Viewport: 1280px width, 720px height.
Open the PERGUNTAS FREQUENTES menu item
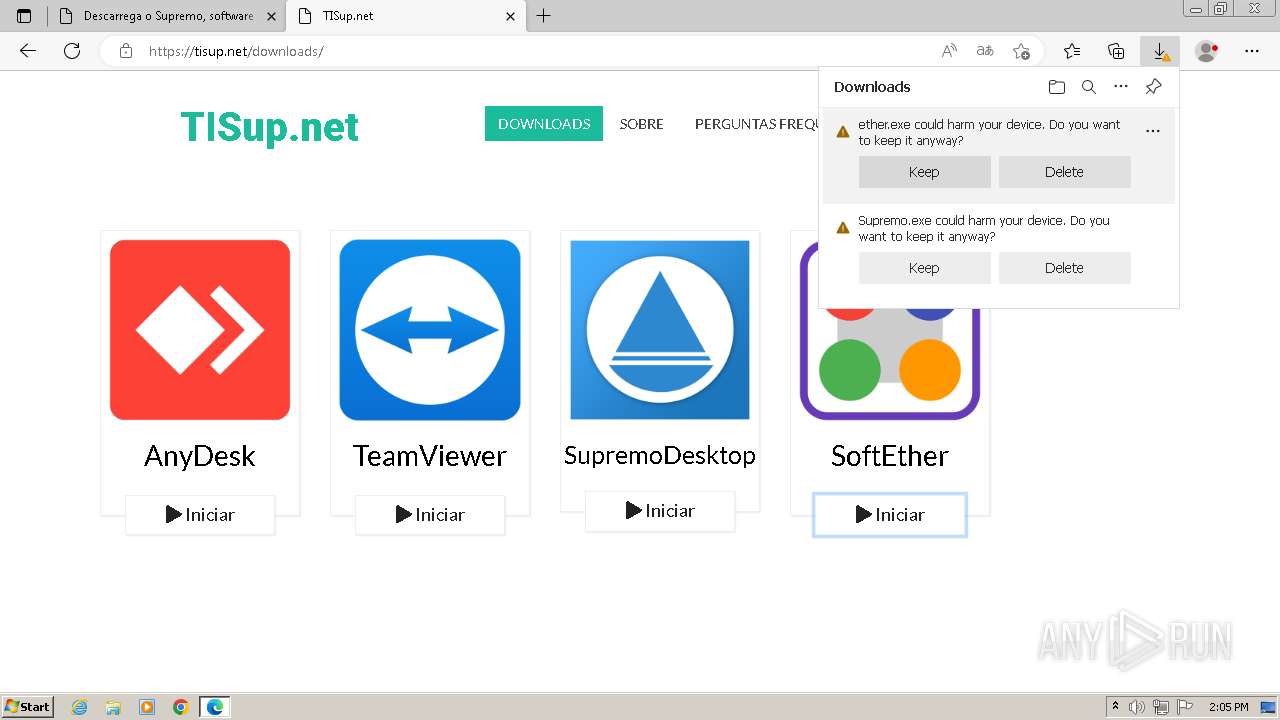tap(757, 124)
